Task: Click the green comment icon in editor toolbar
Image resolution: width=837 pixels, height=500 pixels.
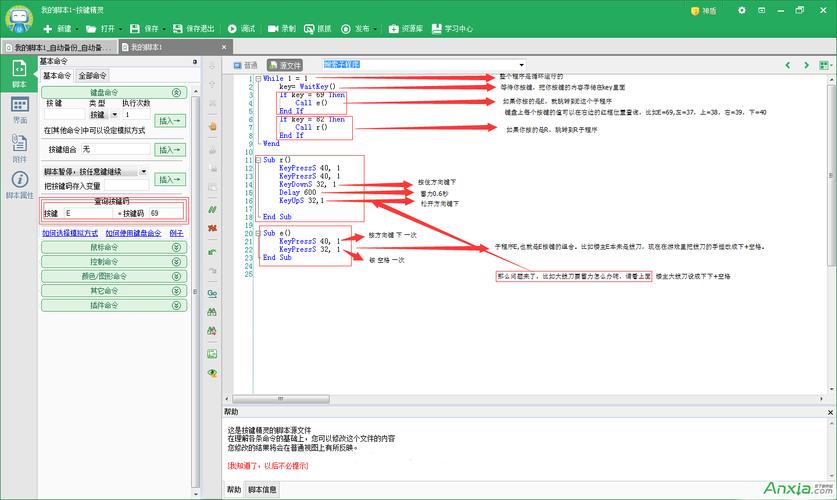Action: click(212, 209)
